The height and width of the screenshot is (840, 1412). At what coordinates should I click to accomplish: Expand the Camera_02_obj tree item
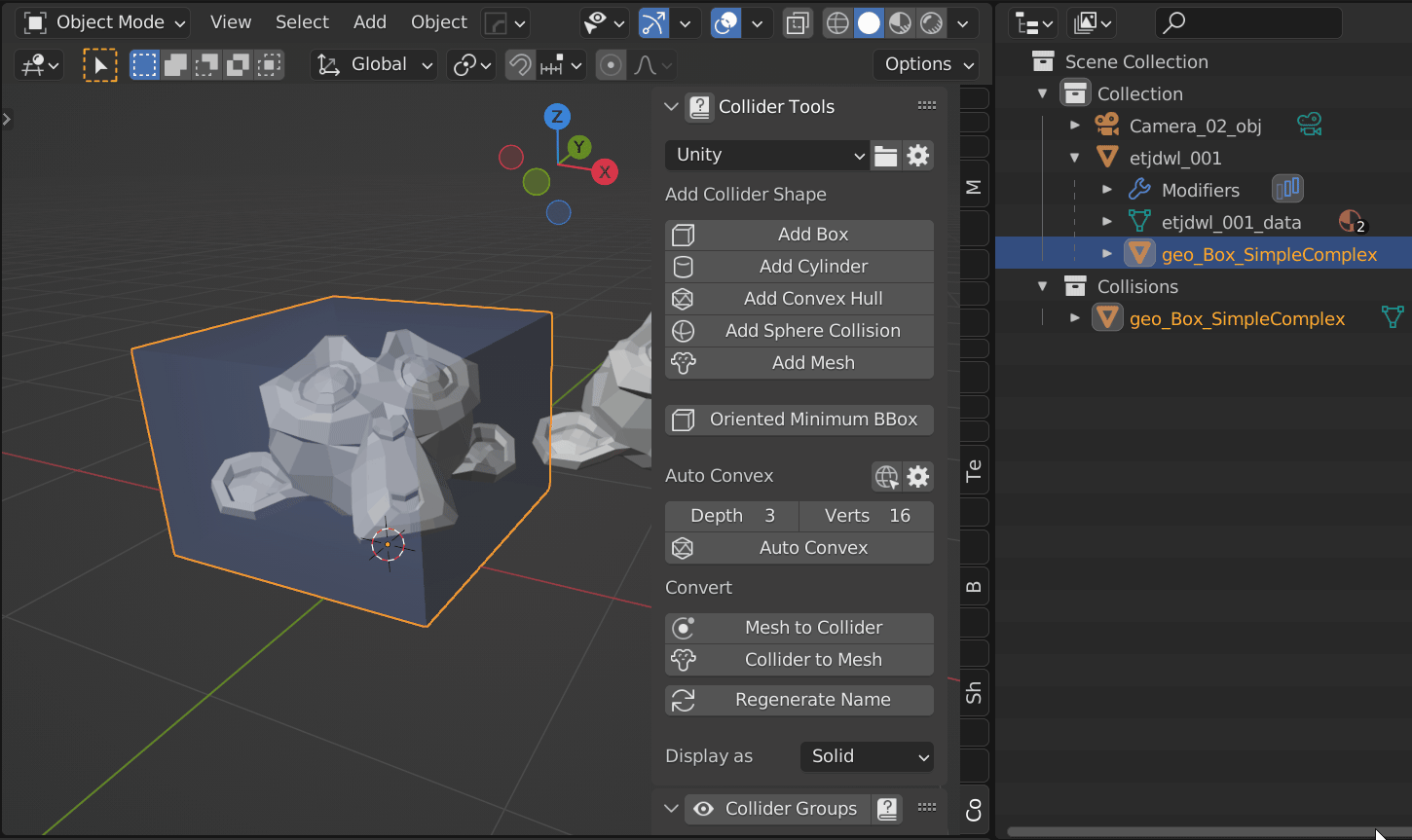(1075, 126)
